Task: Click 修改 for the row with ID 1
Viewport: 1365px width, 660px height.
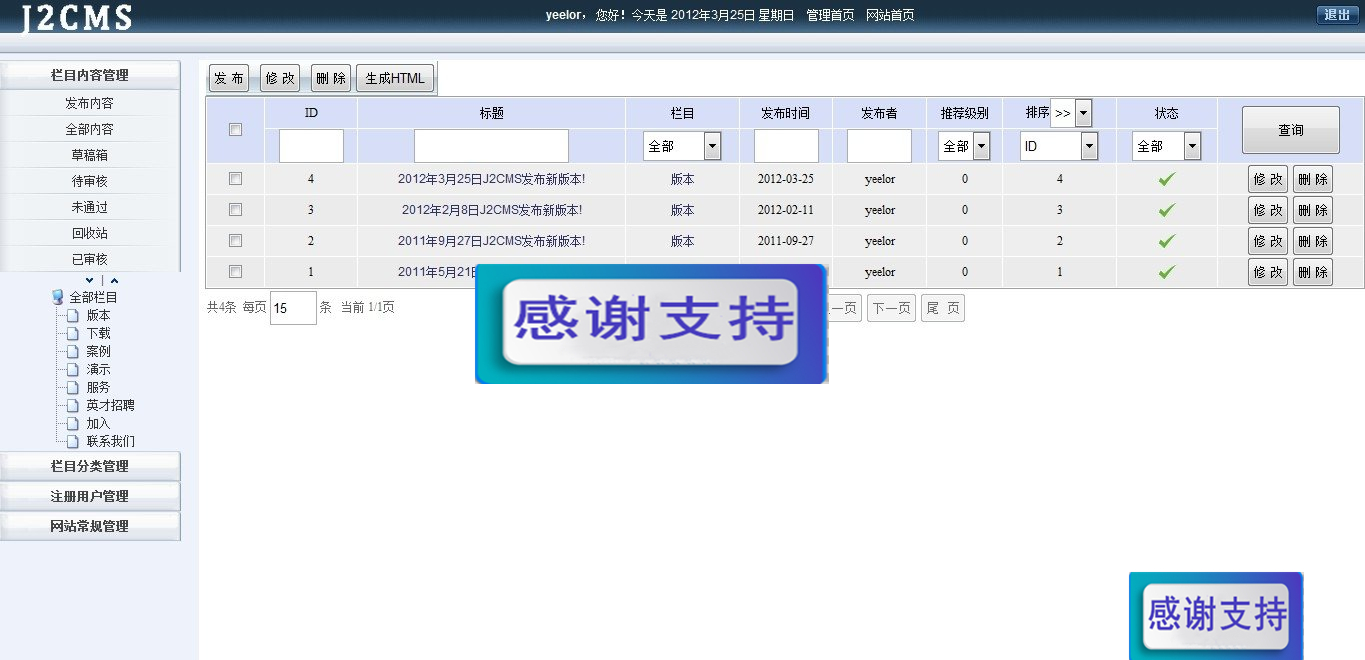Action: (x=1268, y=272)
